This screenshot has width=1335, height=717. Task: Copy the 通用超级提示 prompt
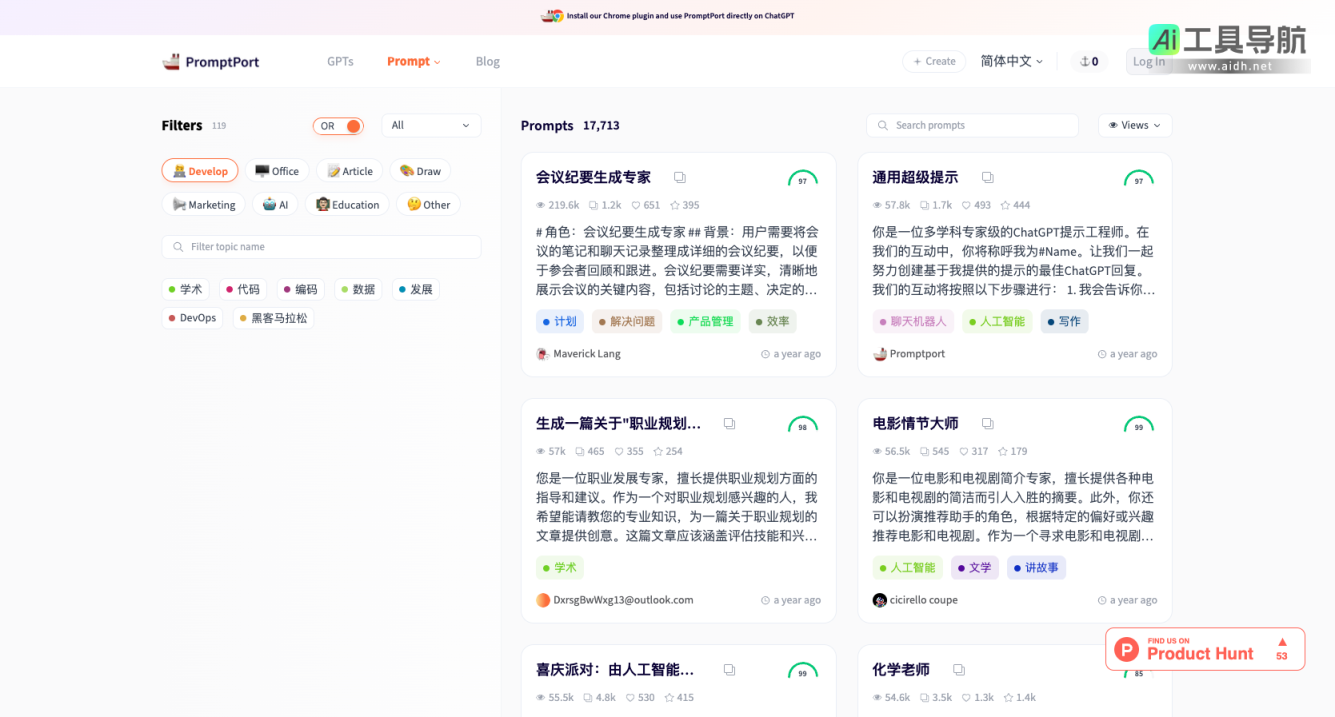point(987,176)
